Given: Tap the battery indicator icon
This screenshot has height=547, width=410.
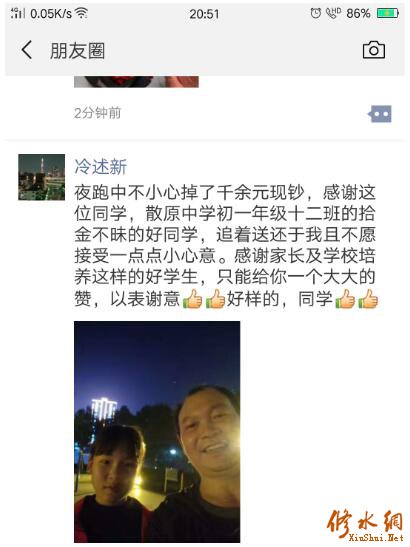Looking at the screenshot, I should (x=388, y=14).
